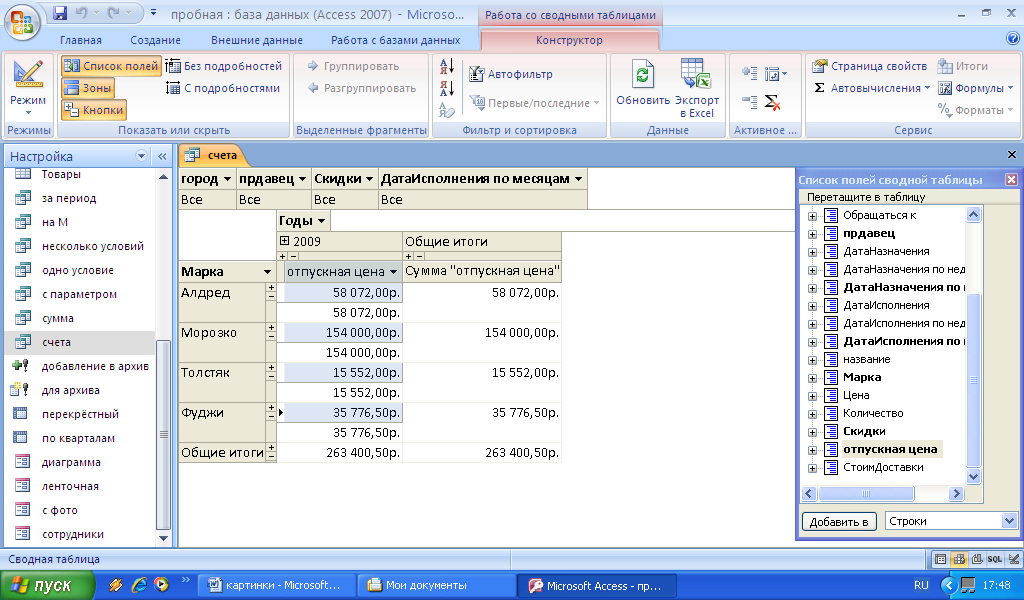Open the Режим view switcher
The height and width of the screenshot is (600, 1024).
point(28,89)
